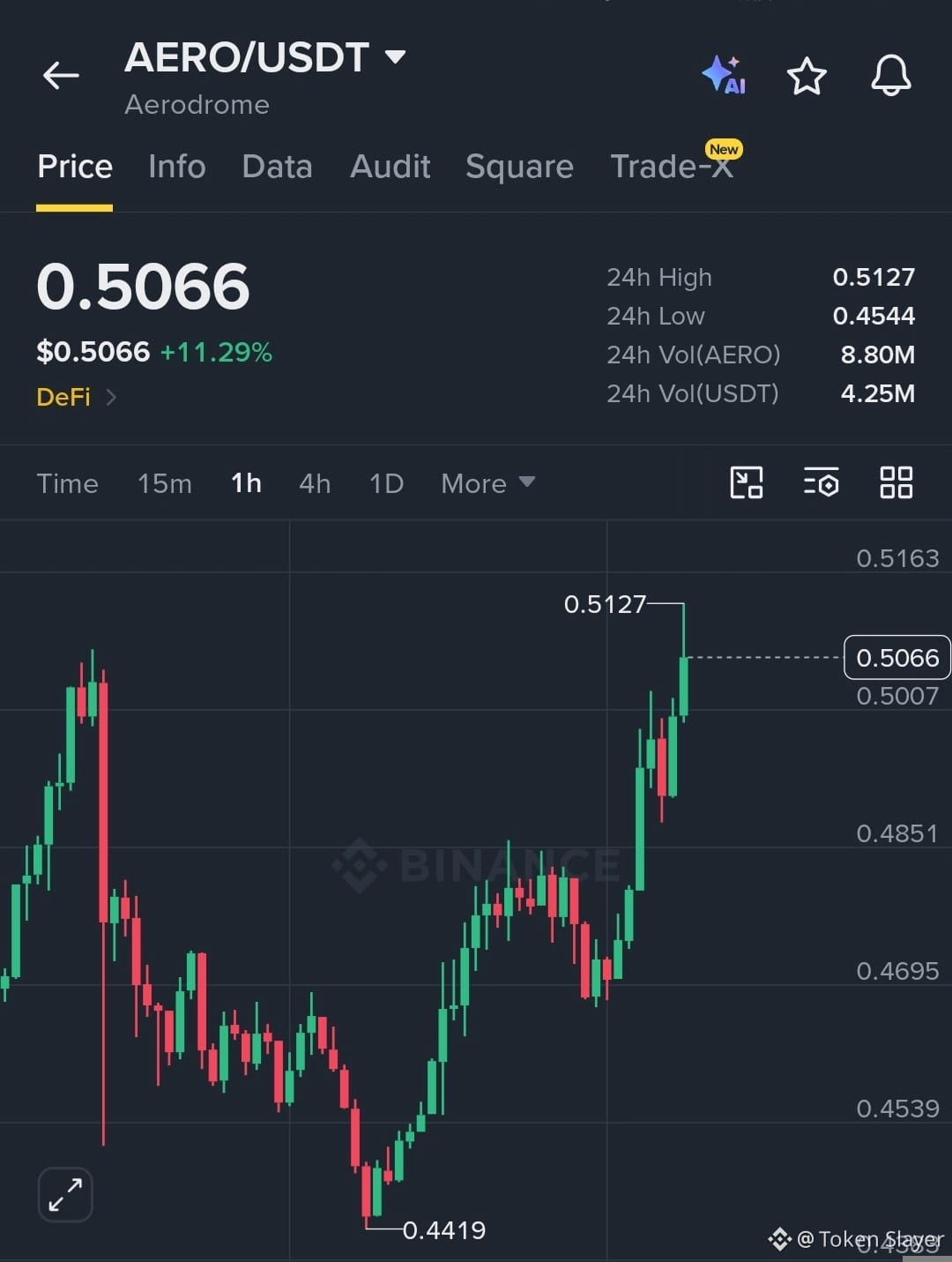Open the picture-in-picture chart icon
Image resolution: width=952 pixels, height=1262 pixels.
click(747, 482)
